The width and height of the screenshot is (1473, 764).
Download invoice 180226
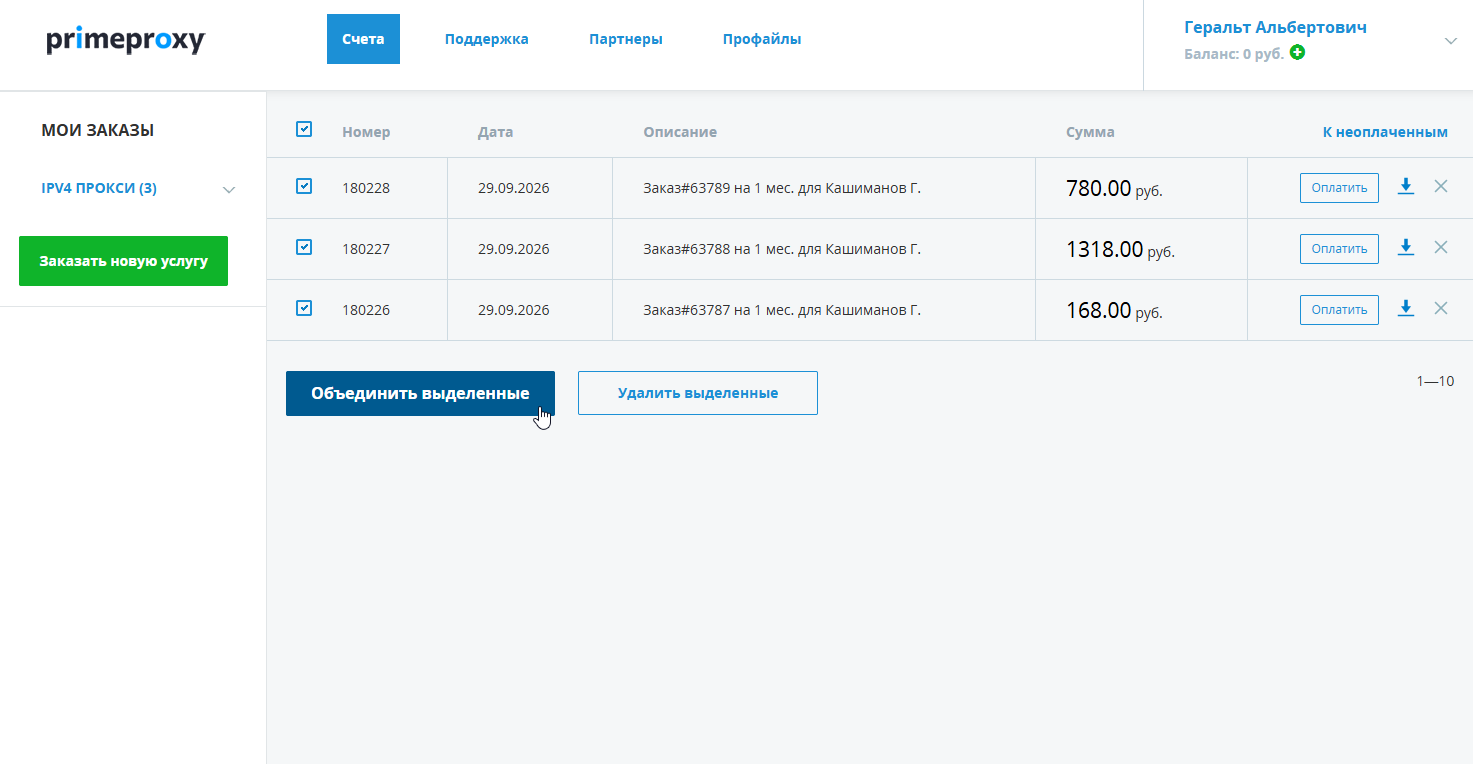[1406, 309]
